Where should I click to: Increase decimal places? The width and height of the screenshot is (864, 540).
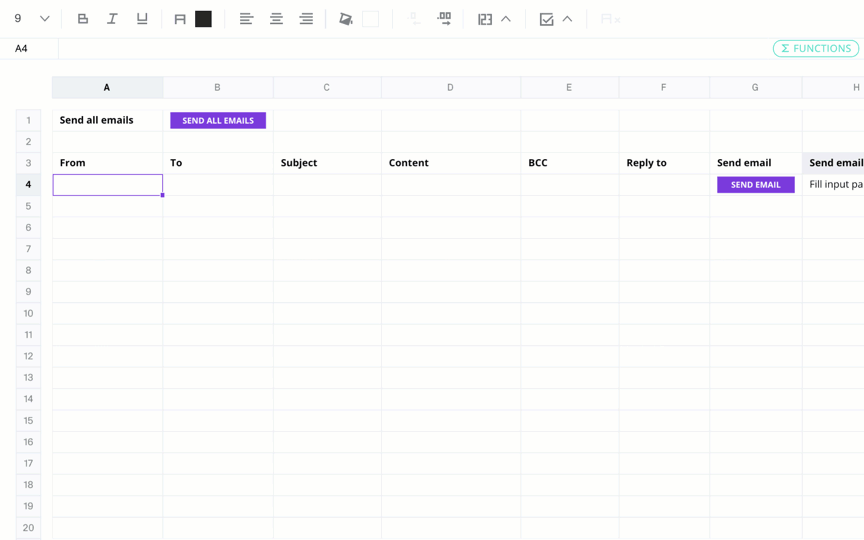pyautogui.click(x=444, y=19)
